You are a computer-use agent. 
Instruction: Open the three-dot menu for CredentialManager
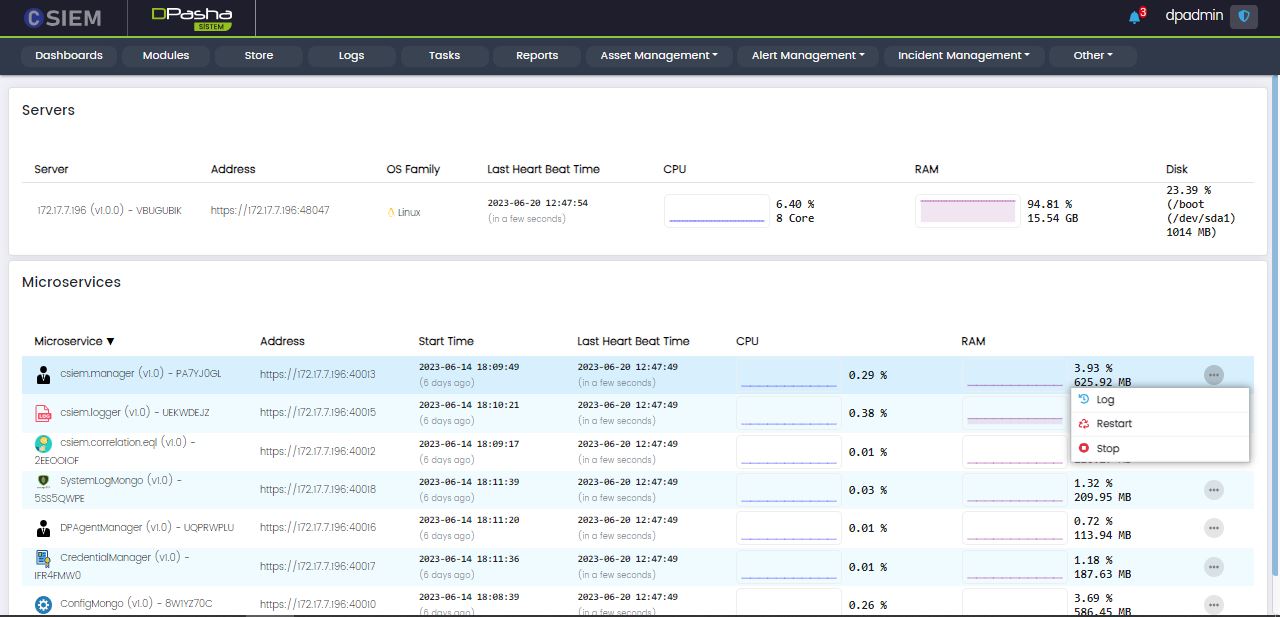[x=1213, y=567]
